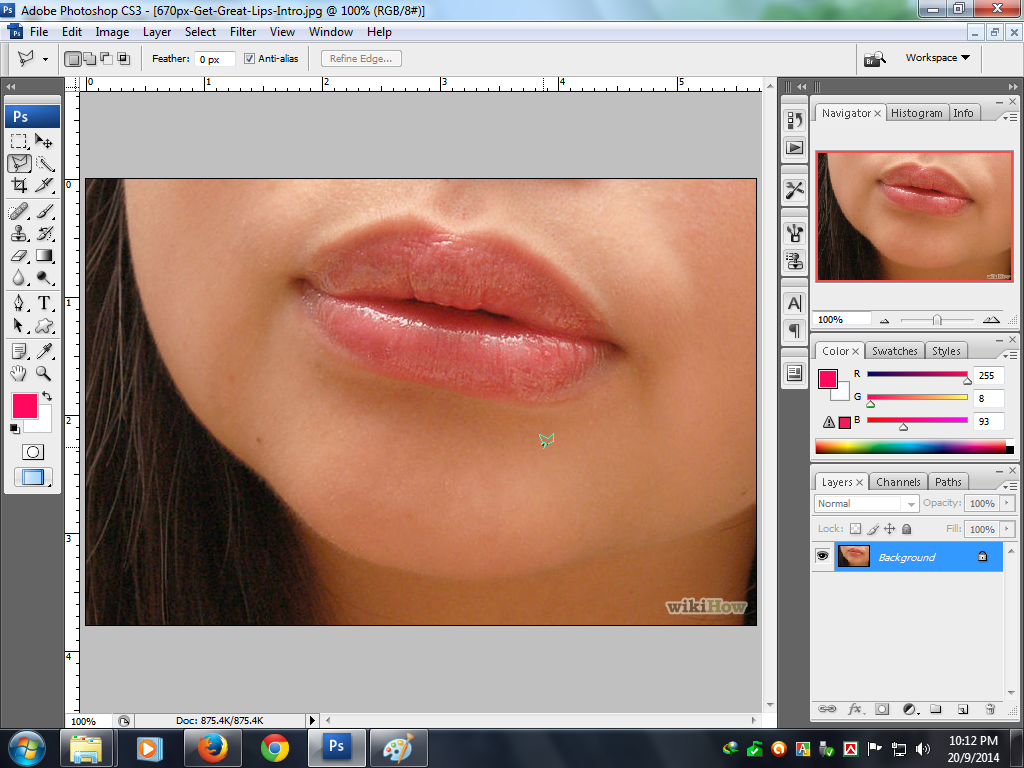Select the Crop tool
Screen dimensions: 1024x768
tap(19, 185)
